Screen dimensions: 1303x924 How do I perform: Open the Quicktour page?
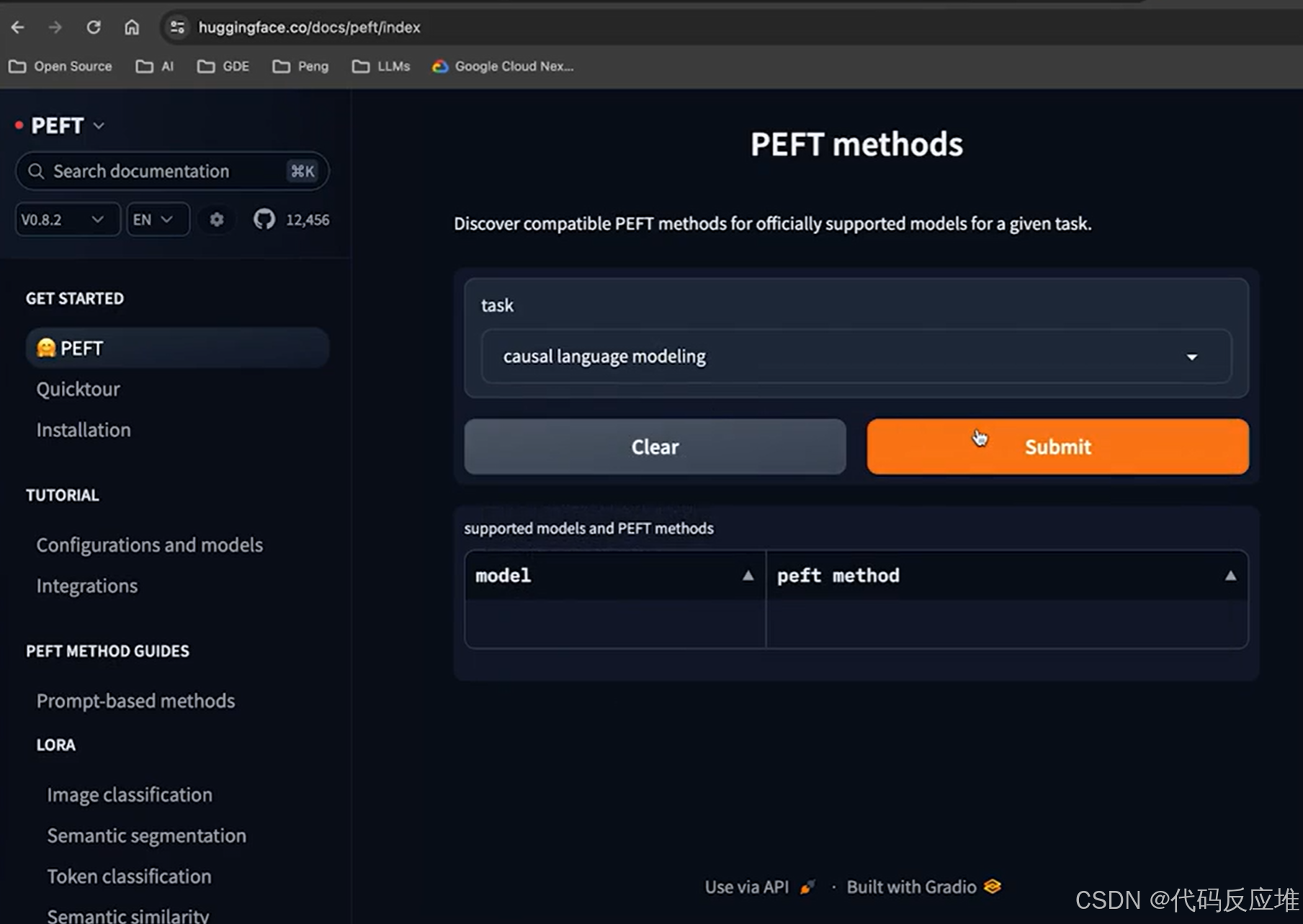(79, 389)
